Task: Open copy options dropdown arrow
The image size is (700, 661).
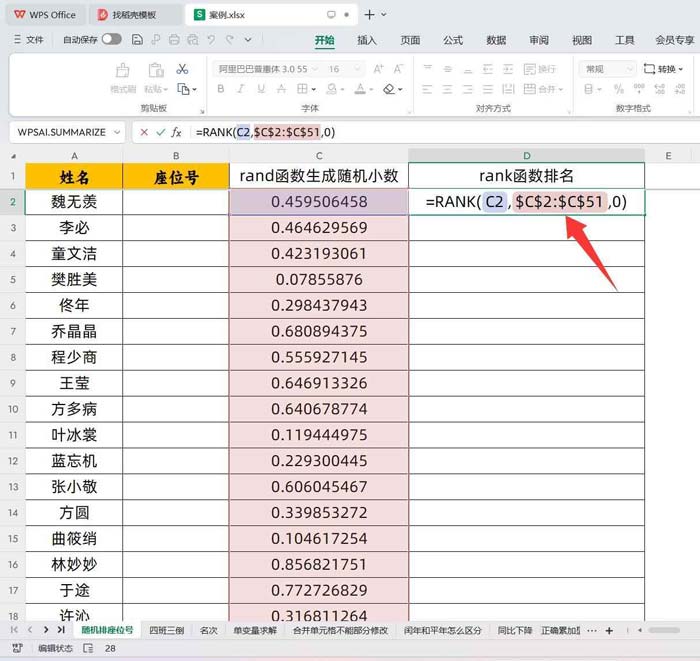Action: point(195,90)
